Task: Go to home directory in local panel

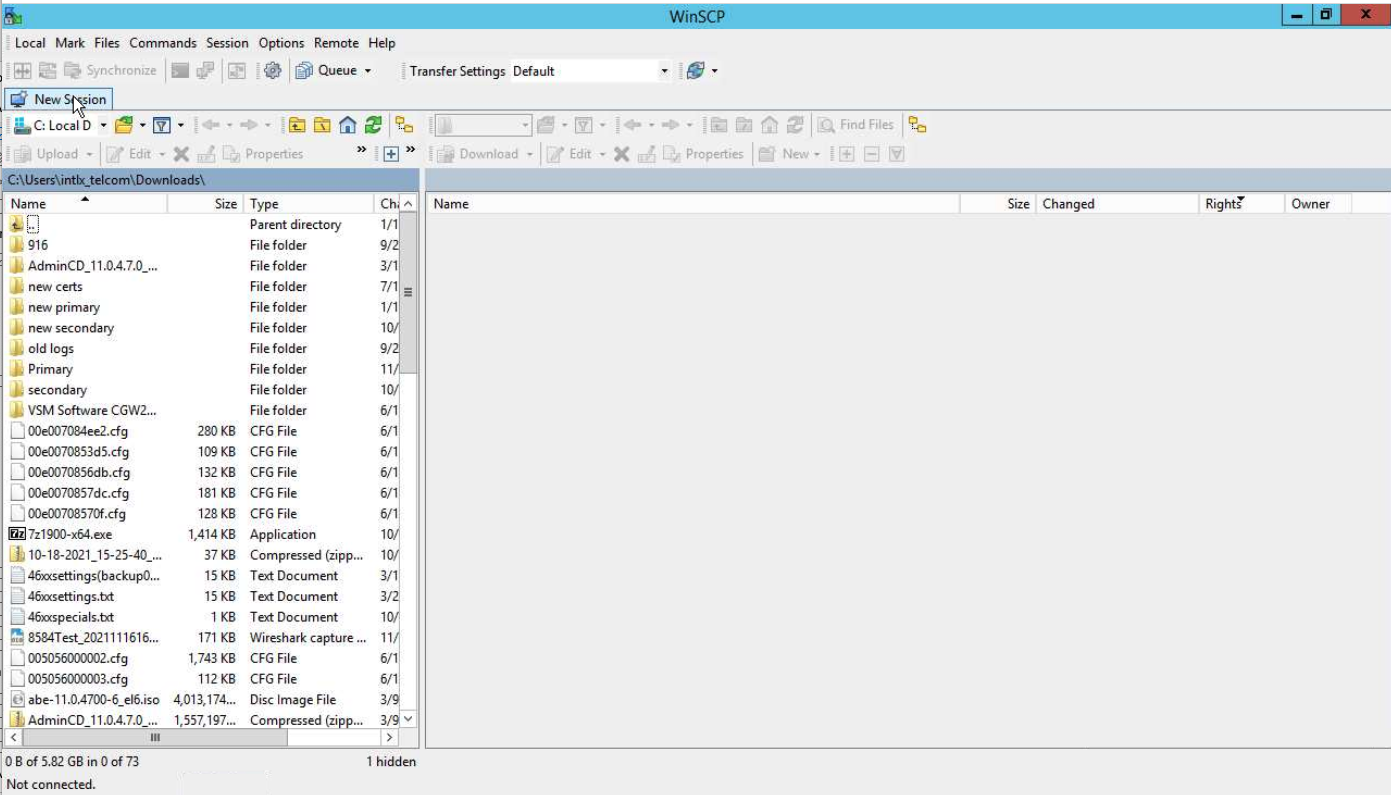Action: tap(347, 125)
